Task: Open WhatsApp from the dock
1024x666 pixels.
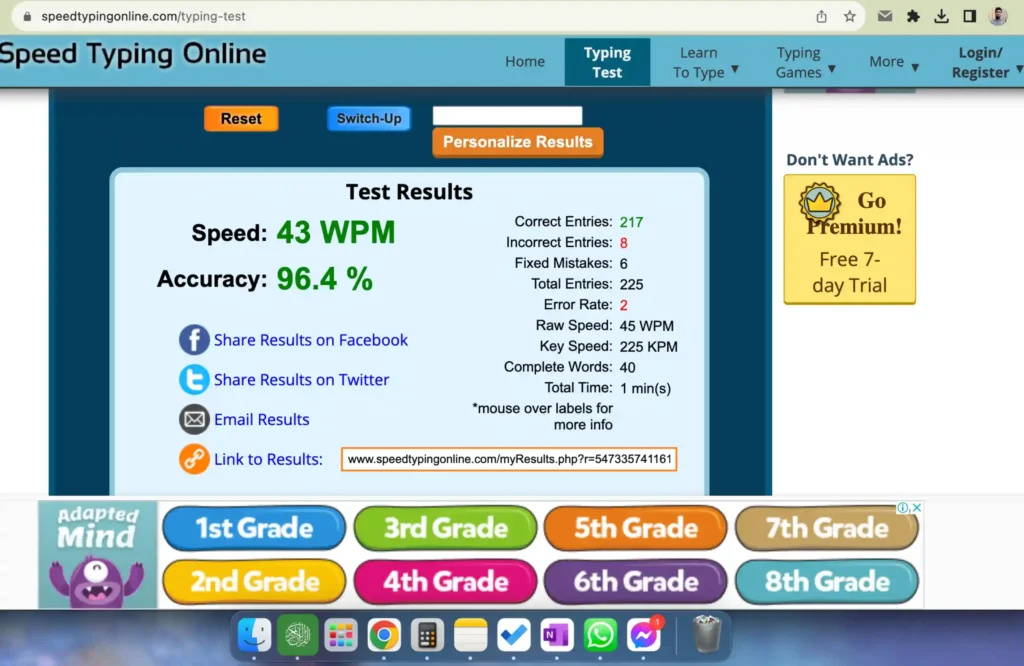Action: [x=600, y=634]
